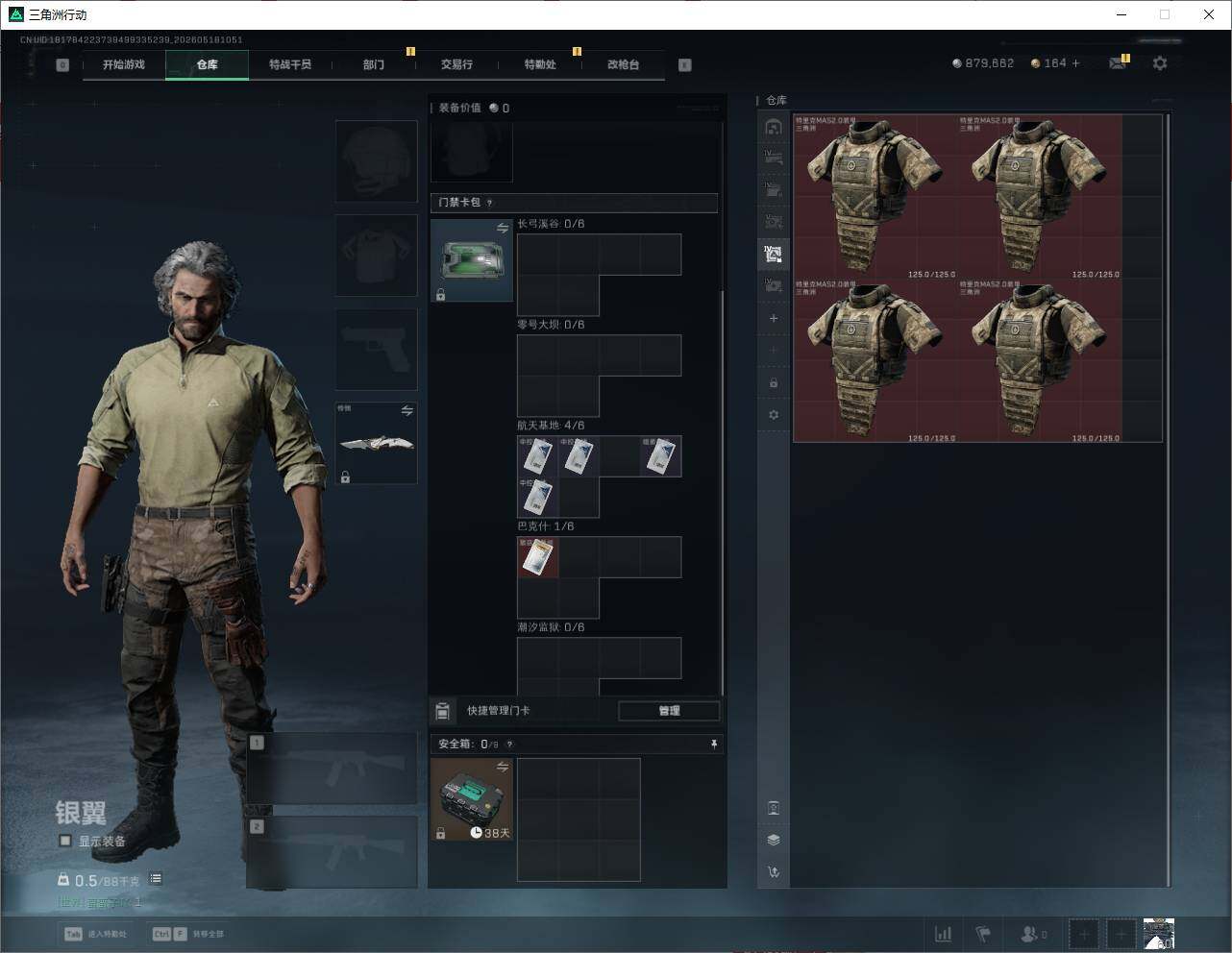
Task: Select the bottom-right 特里克MAS2.0 armor
Action: coord(1040,361)
